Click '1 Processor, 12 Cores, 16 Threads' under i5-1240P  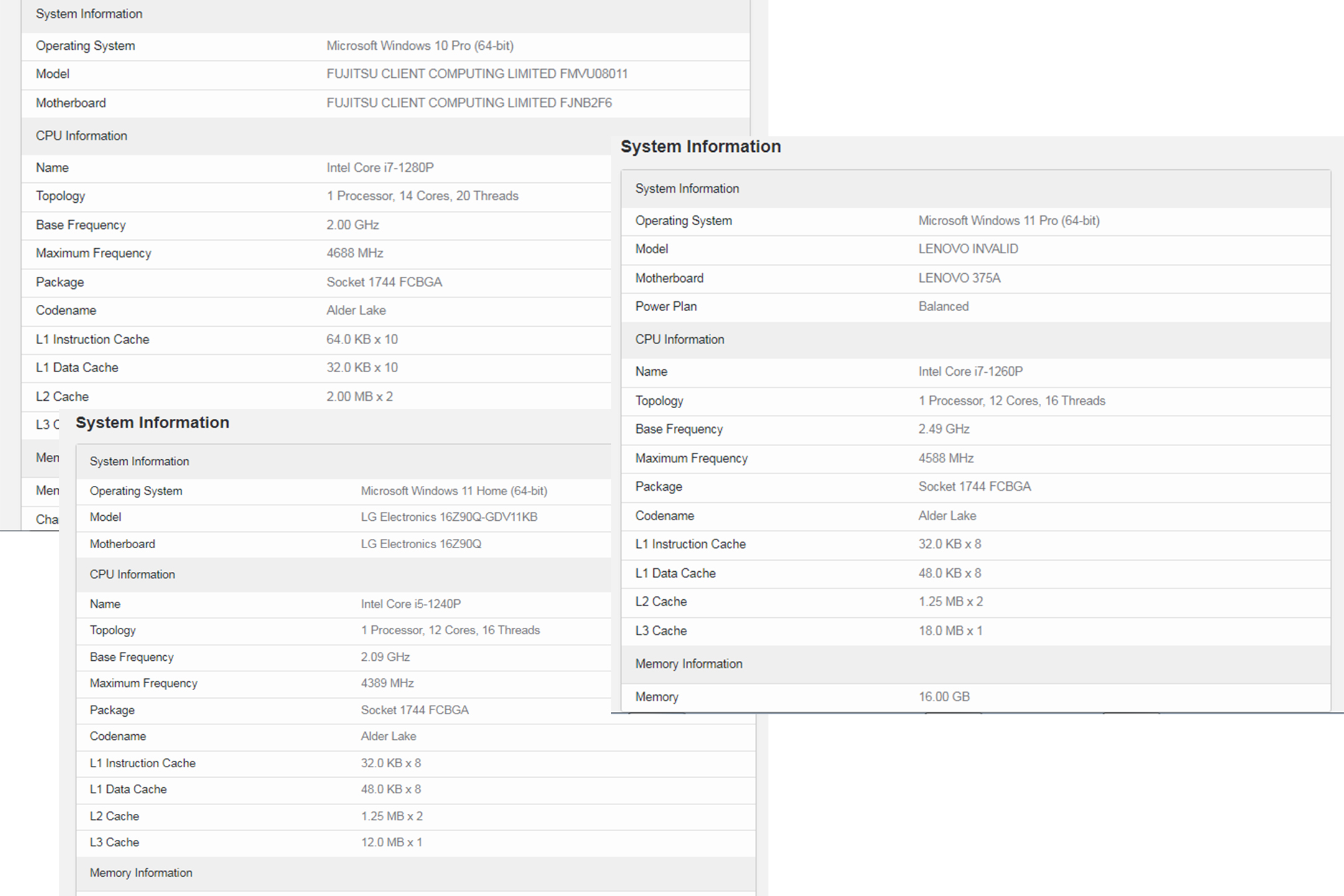point(450,630)
